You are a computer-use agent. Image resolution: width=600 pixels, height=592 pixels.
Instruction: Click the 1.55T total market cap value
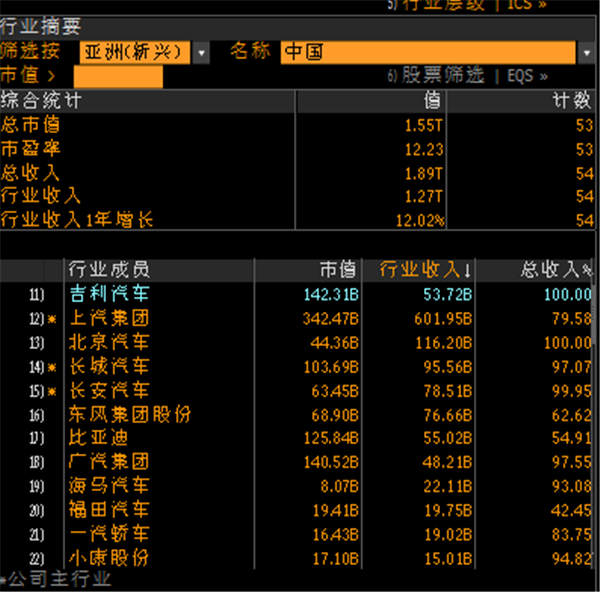424,126
